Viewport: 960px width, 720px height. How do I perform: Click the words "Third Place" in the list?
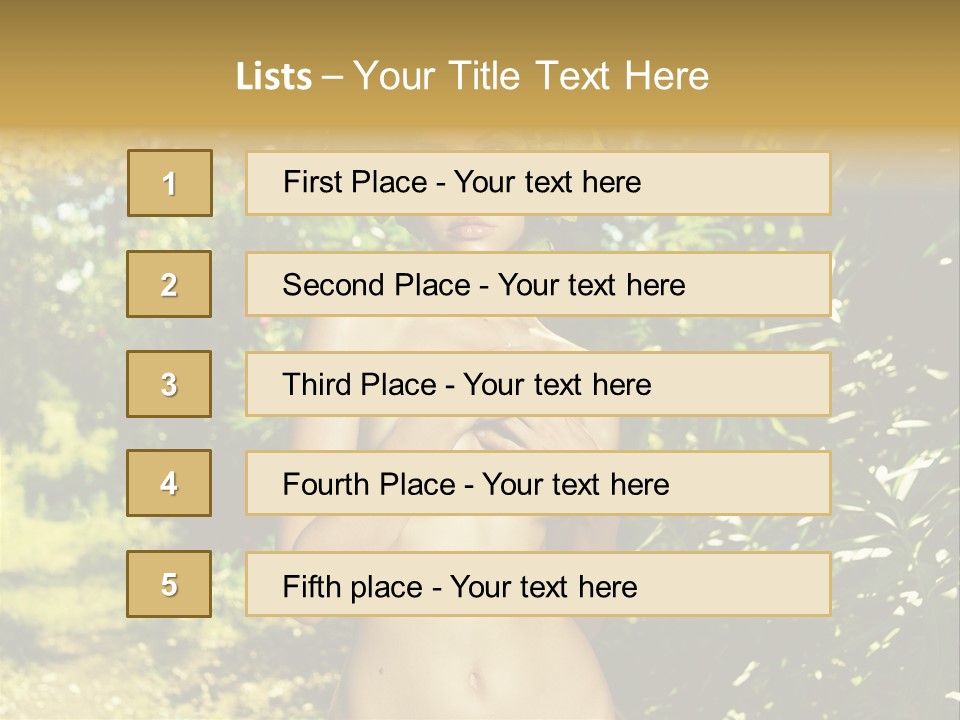pos(359,385)
